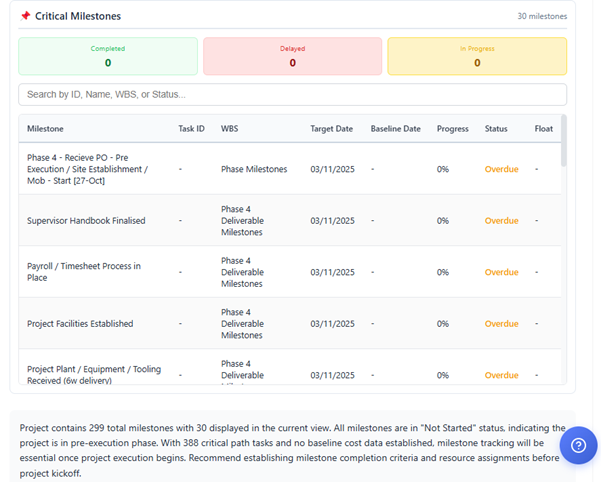Click the pushpin icon beside Critical Milestones
This screenshot has height=482, width=601.
point(25,16)
